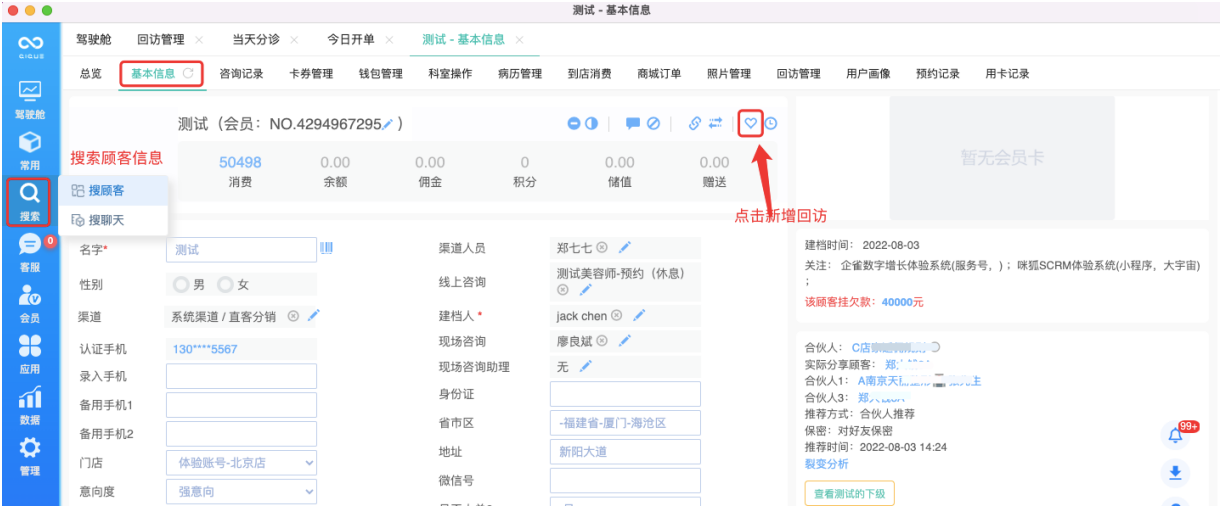Open the 应用 apps icon in sidebar

pos(30,355)
